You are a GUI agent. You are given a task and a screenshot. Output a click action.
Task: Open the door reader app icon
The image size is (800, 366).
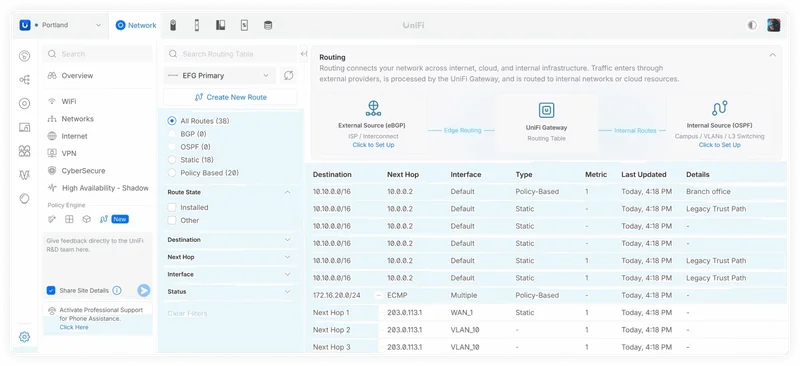click(x=197, y=25)
